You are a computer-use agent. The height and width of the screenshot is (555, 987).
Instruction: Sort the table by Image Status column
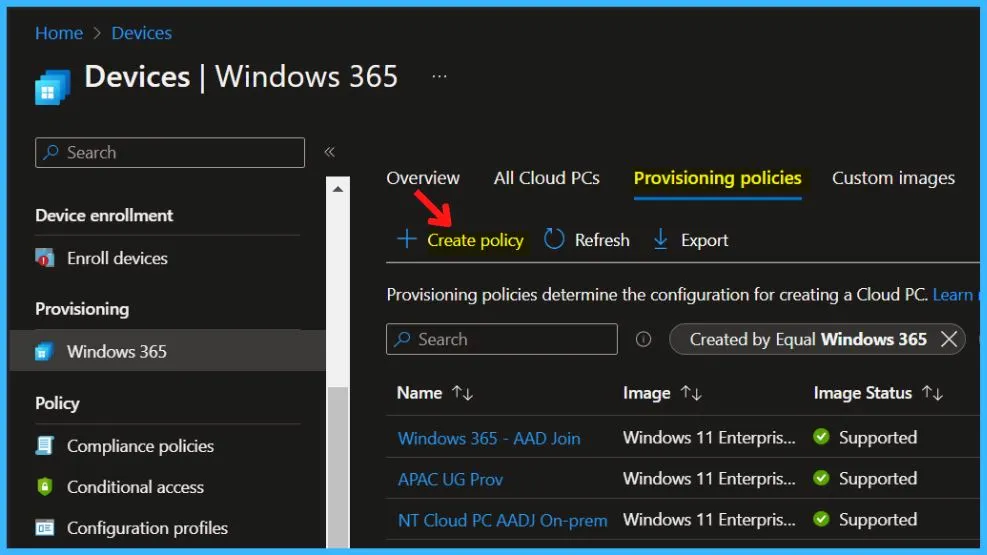pyautogui.click(x=878, y=393)
